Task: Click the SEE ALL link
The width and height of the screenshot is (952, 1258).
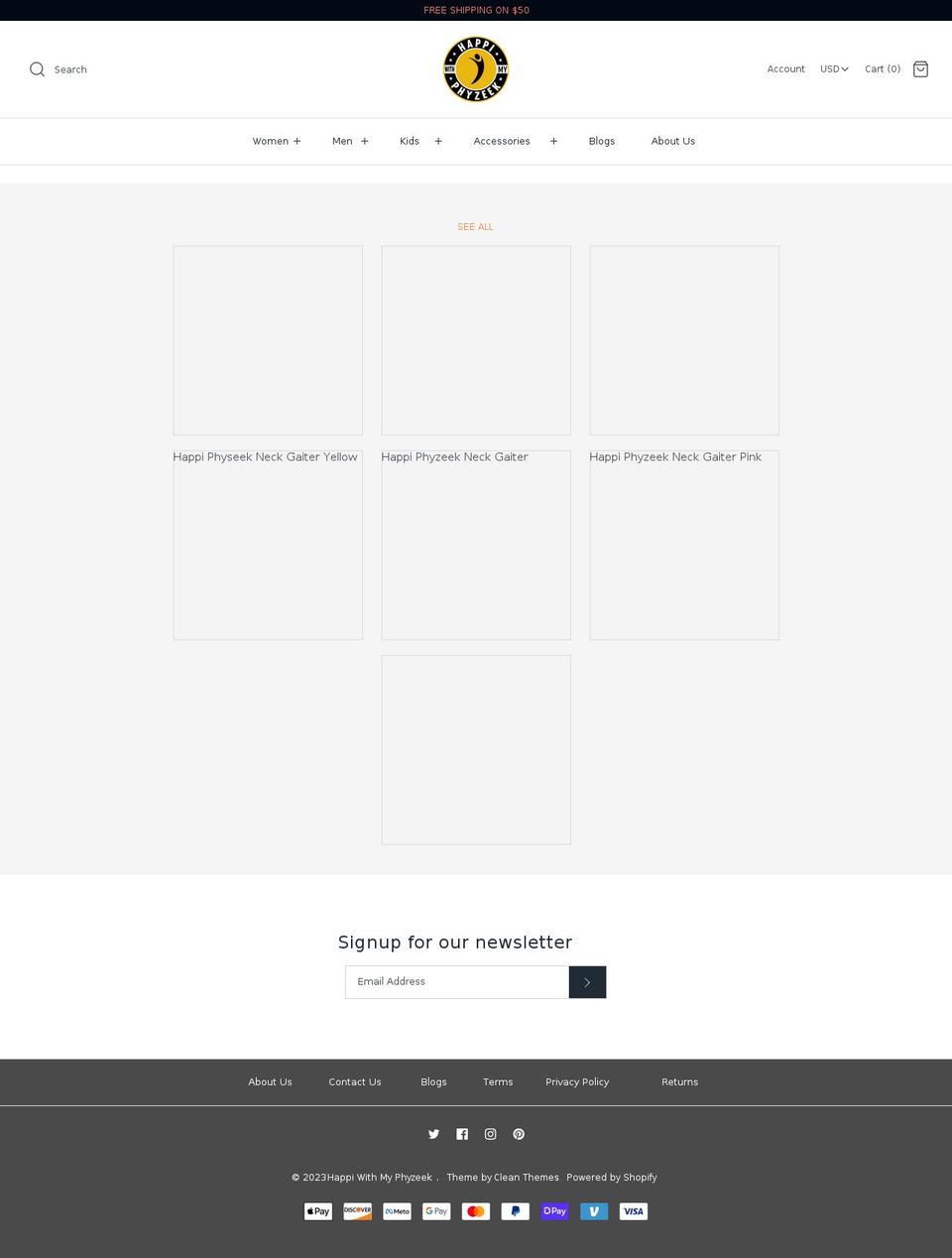Action: [475, 227]
